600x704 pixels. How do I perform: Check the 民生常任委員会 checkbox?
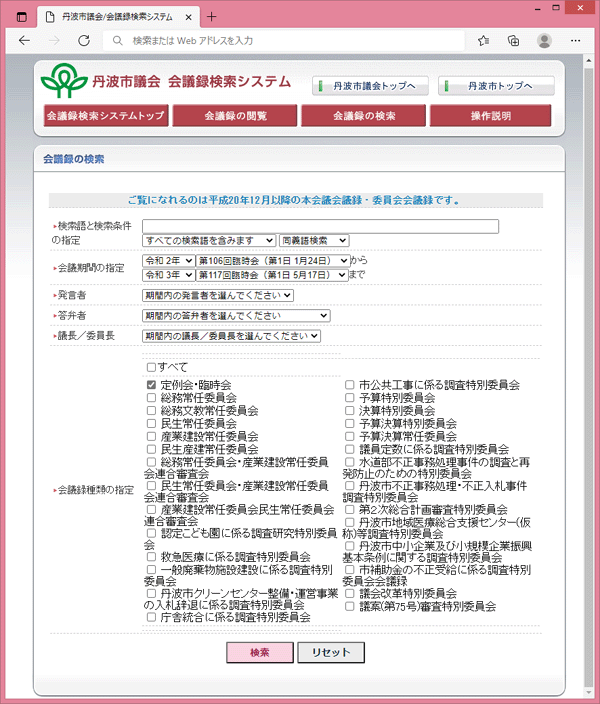(x=151, y=423)
